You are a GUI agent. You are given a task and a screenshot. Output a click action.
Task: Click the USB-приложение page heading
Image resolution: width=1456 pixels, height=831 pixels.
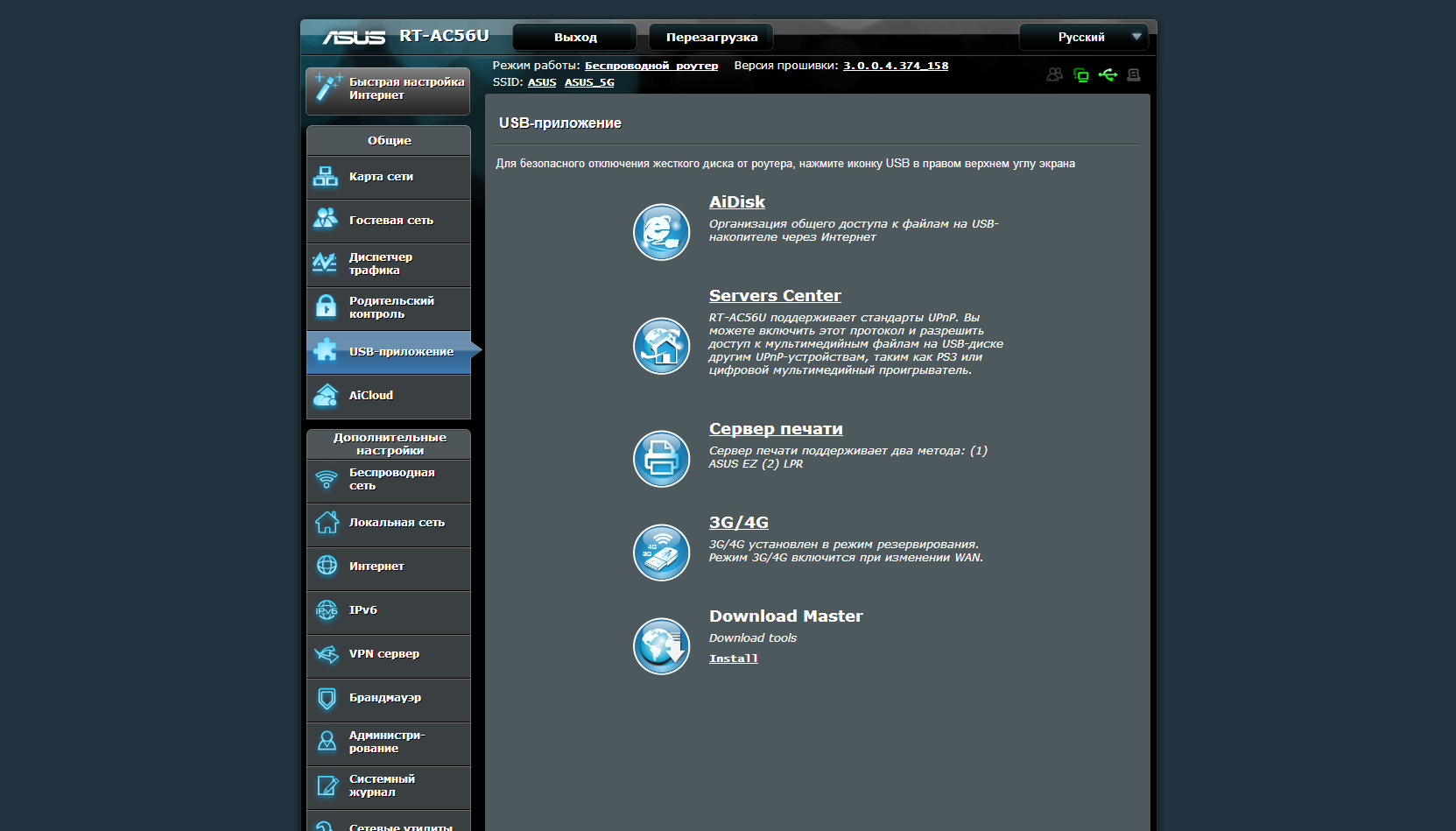pyautogui.click(x=560, y=123)
